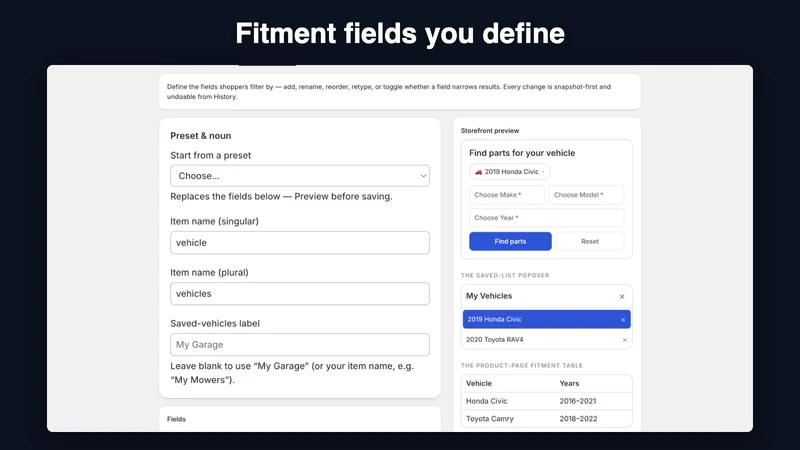Viewport: 800px width, 450px height.
Task: Click the Vehicle column header
Action: click(479, 383)
